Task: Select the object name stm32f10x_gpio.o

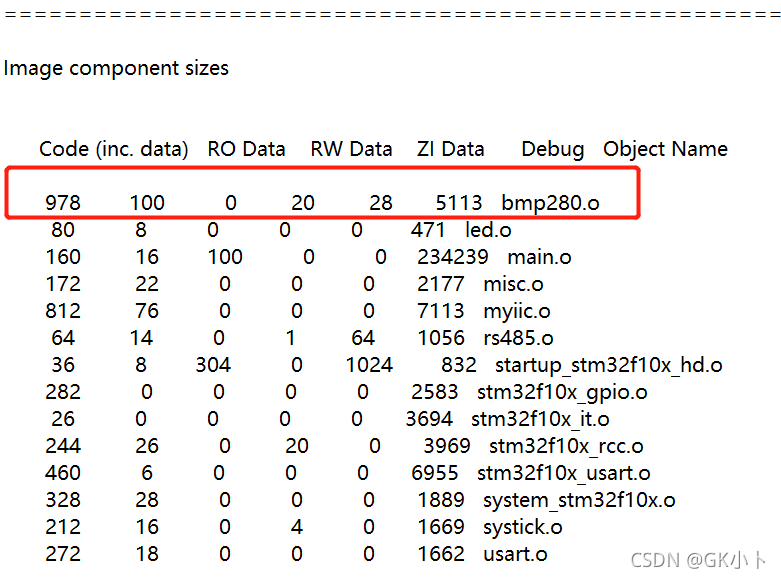Action: pyautogui.click(x=562, y=393)
